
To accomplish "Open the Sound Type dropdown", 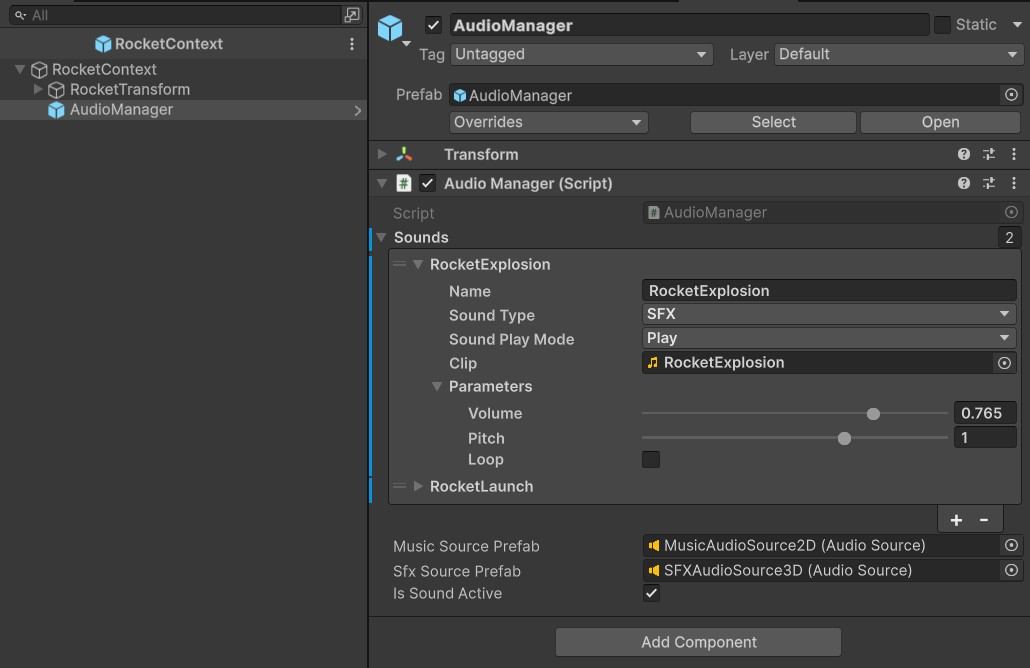I will (x=828, y=314).
